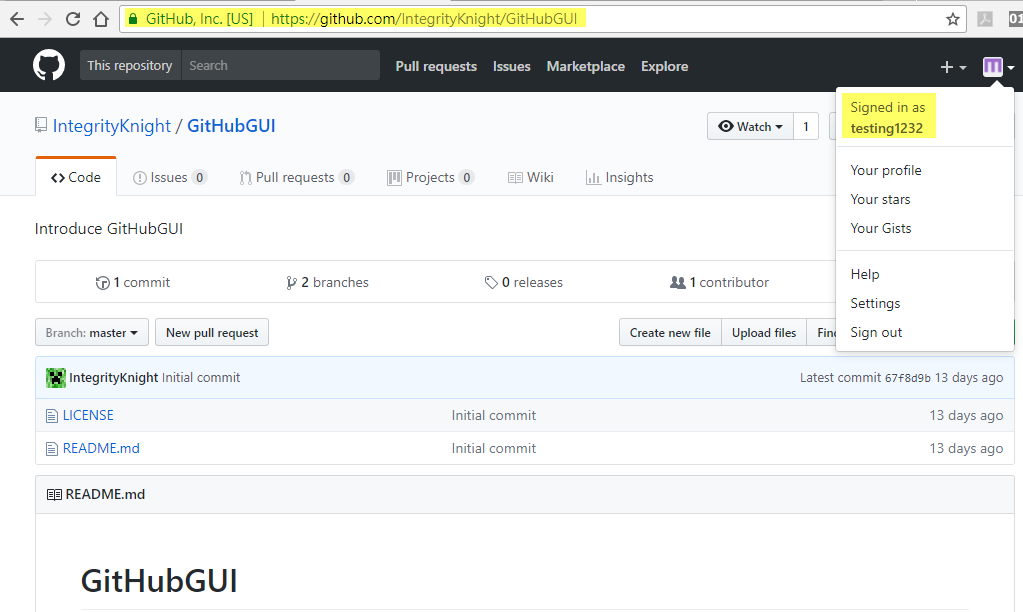Click the branch icon beside 2 branches
The width and height of the screenshot is (1023, 612).
[291, 283]
